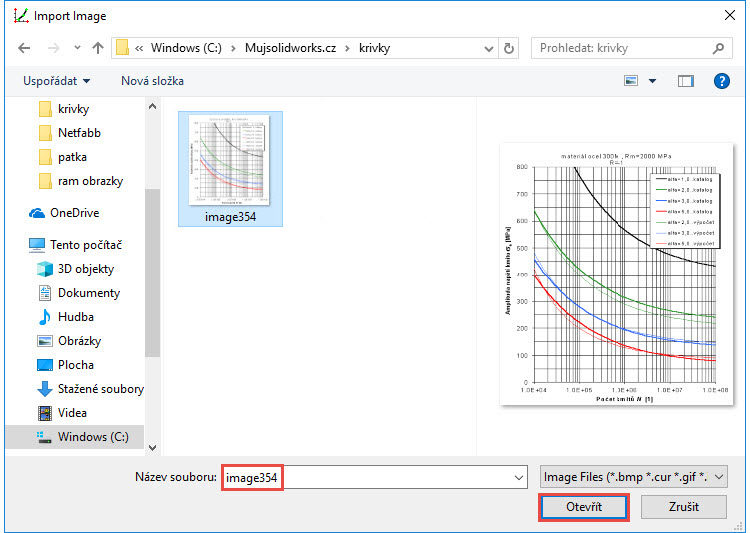Screen dimensions: 750x533
Task: Click the Prohledat: krivky search box
Action: pyautogui.click(x=631, y=48)
